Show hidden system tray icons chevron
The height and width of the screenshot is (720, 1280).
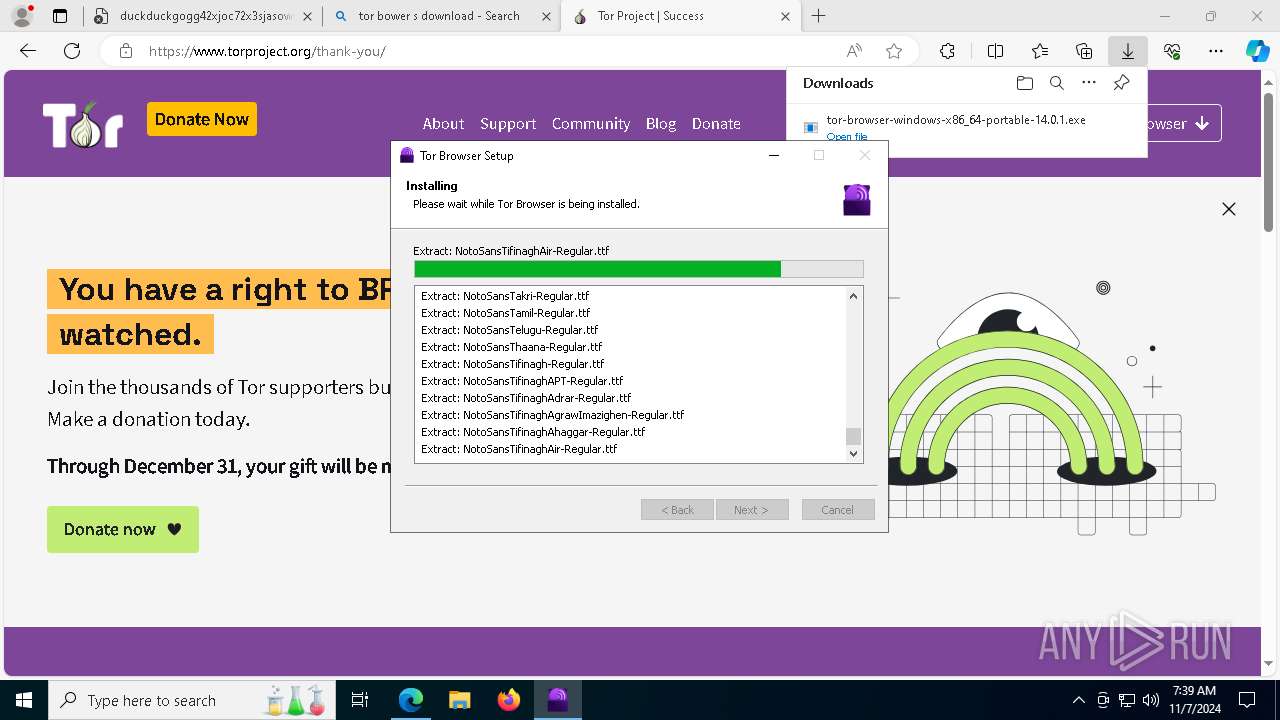click(x=1078, y=700)
